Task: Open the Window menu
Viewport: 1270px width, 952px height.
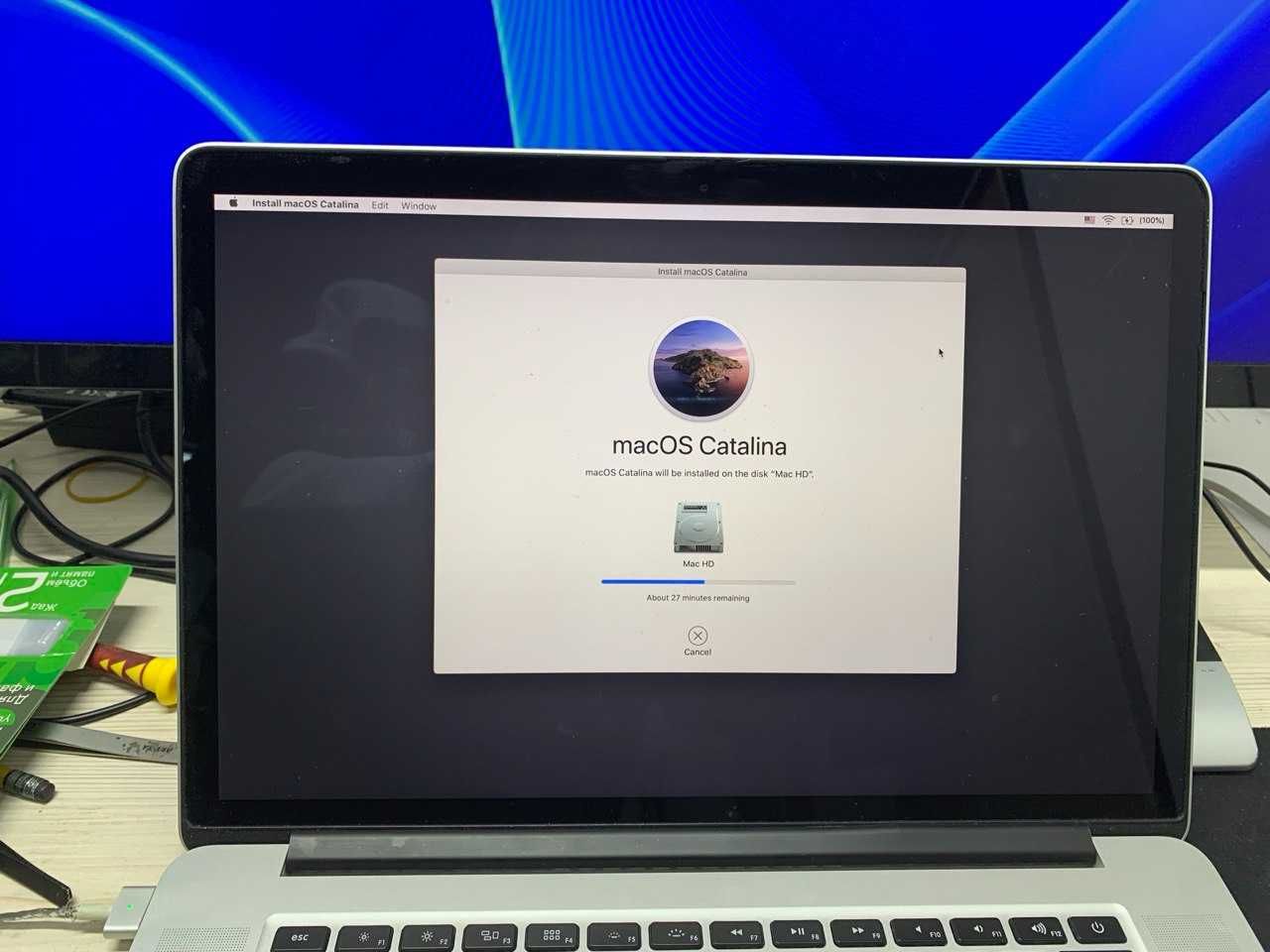Action: [x=419, y=206]
